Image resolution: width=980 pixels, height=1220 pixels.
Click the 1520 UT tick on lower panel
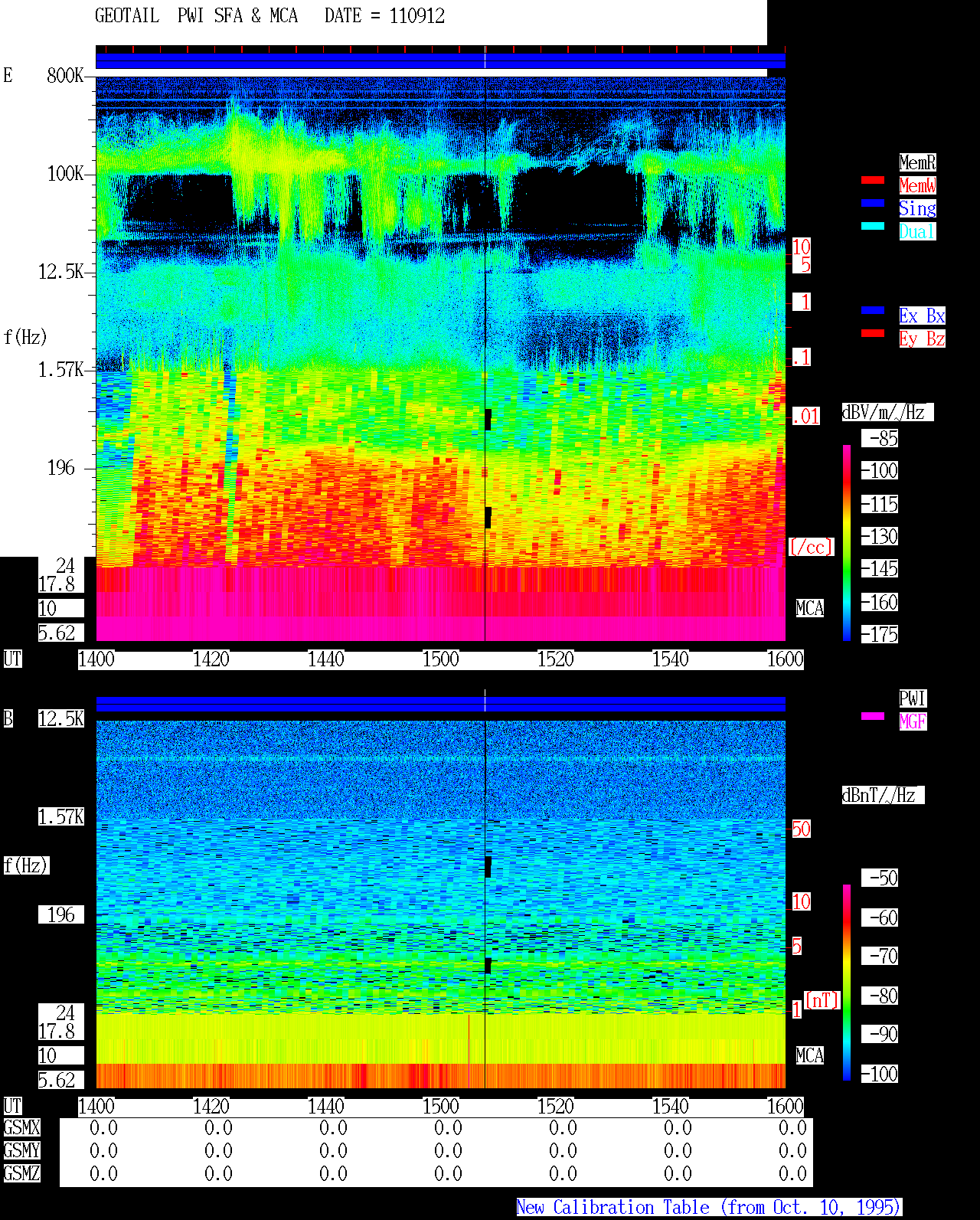[555, 1107]
